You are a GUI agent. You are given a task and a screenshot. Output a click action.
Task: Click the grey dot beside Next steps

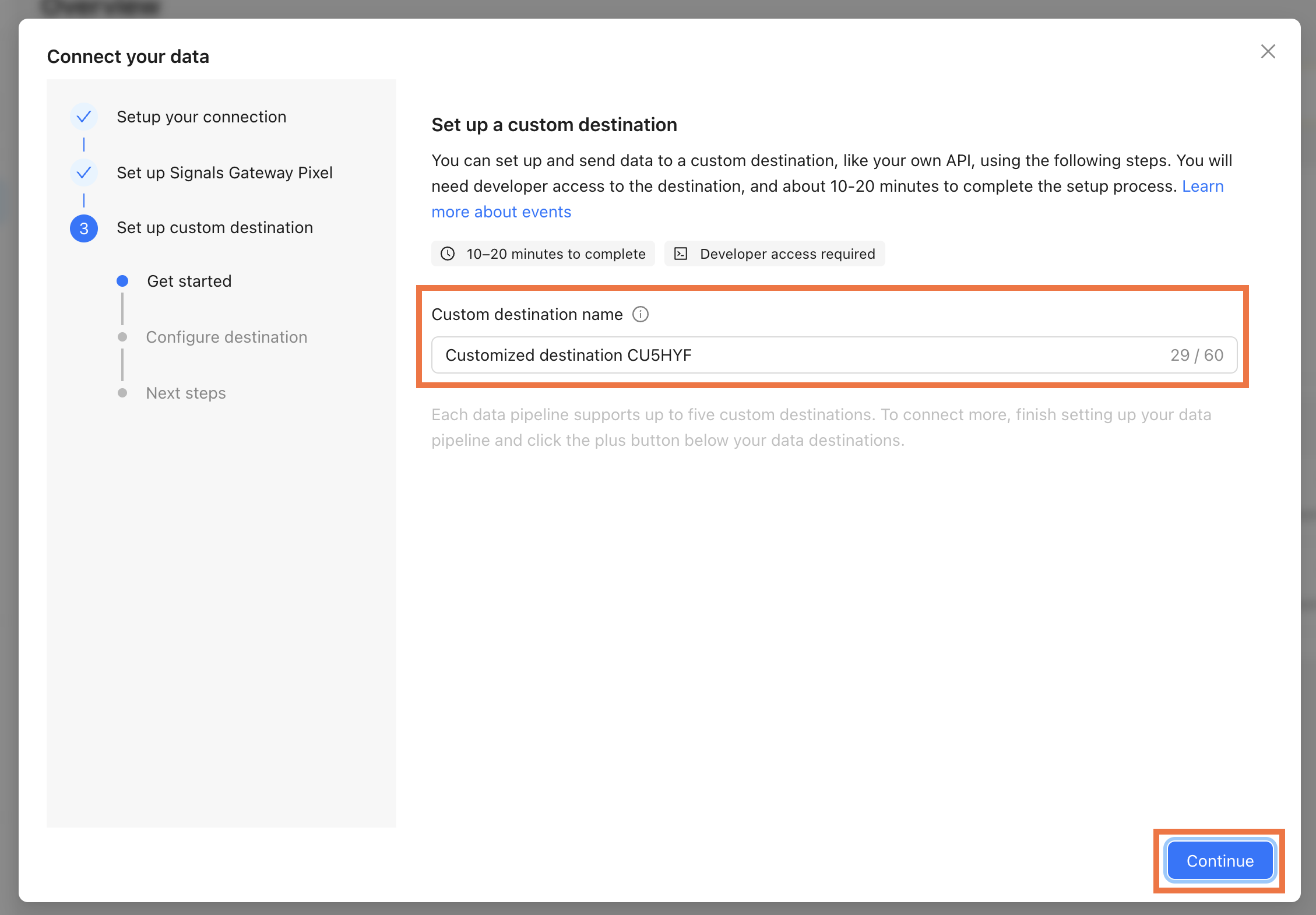(x=122, y=393)
